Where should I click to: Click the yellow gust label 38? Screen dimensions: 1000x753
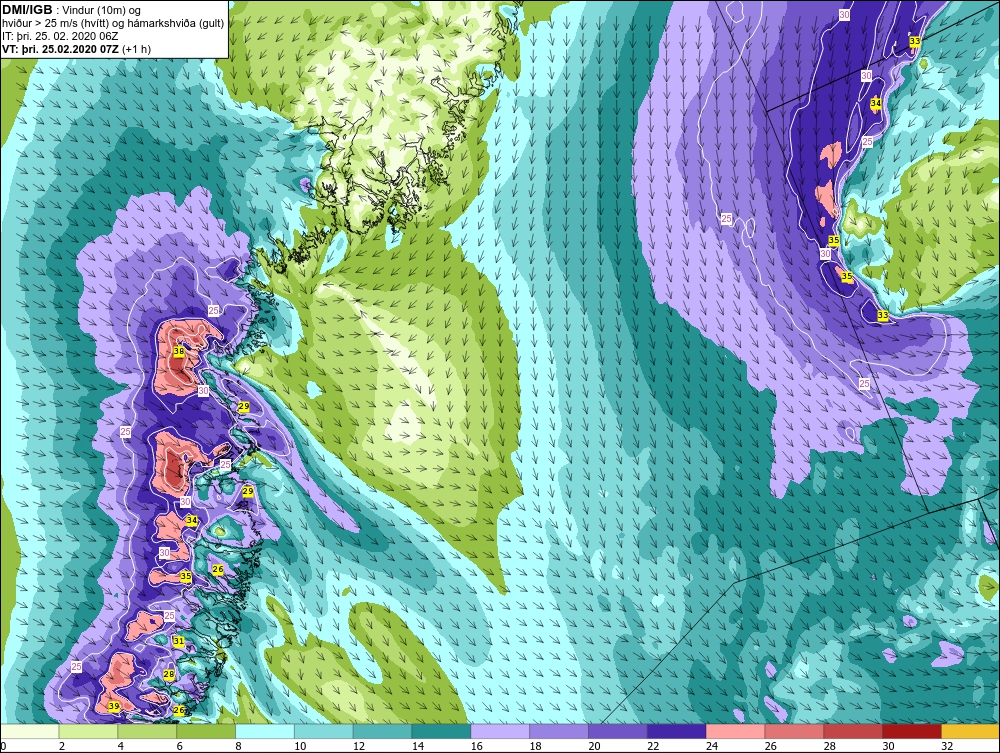(179, 351)
